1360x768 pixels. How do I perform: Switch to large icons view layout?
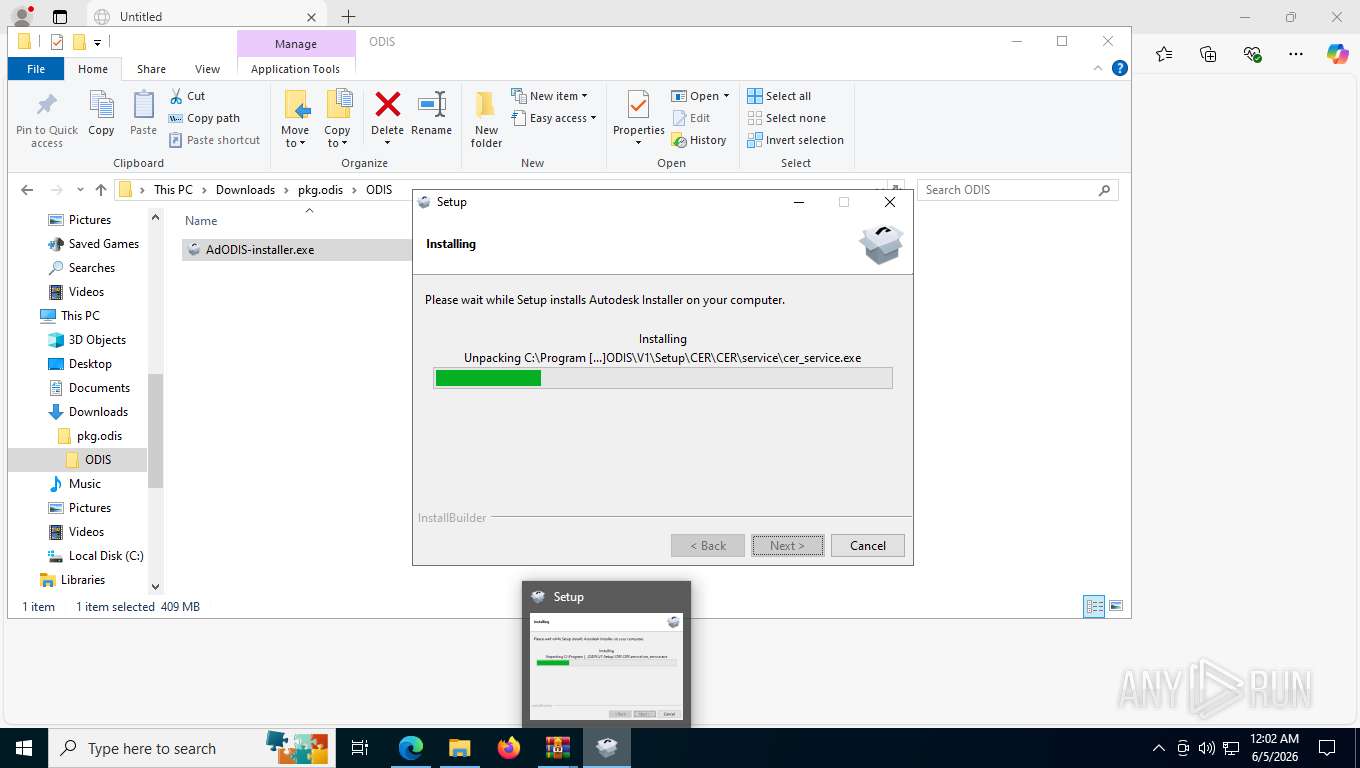pyautogui.click(x=1116, y=606)
